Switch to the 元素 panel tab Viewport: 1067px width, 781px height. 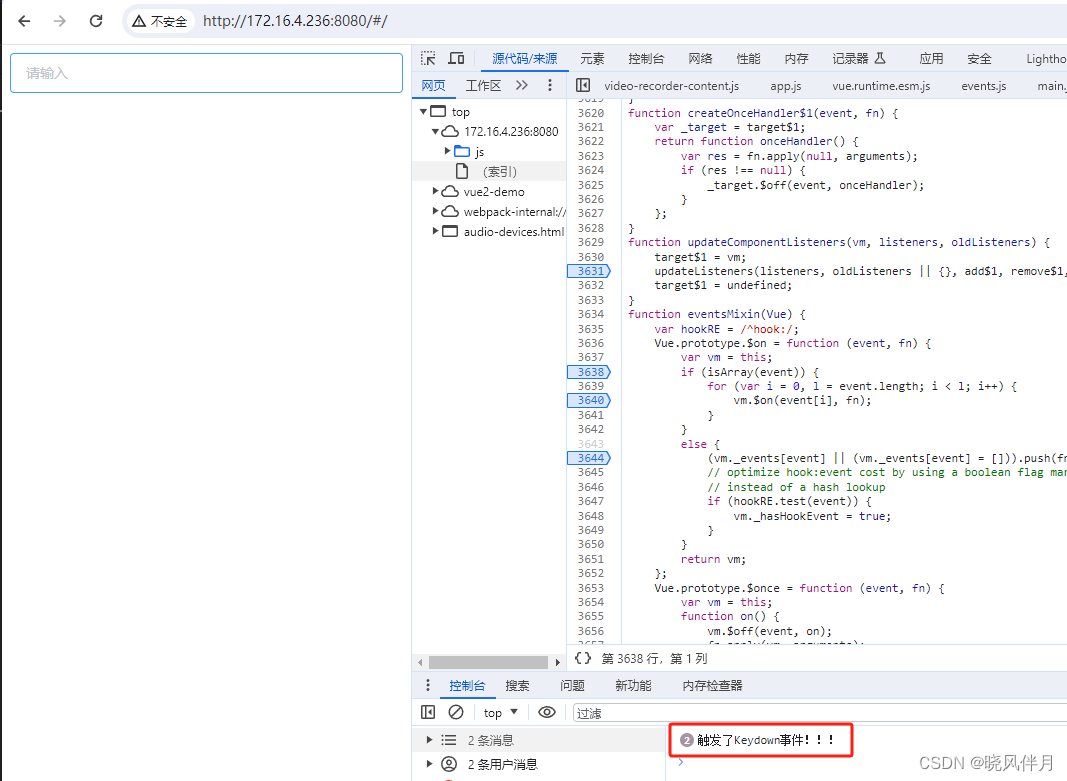(x=592, y=58)
